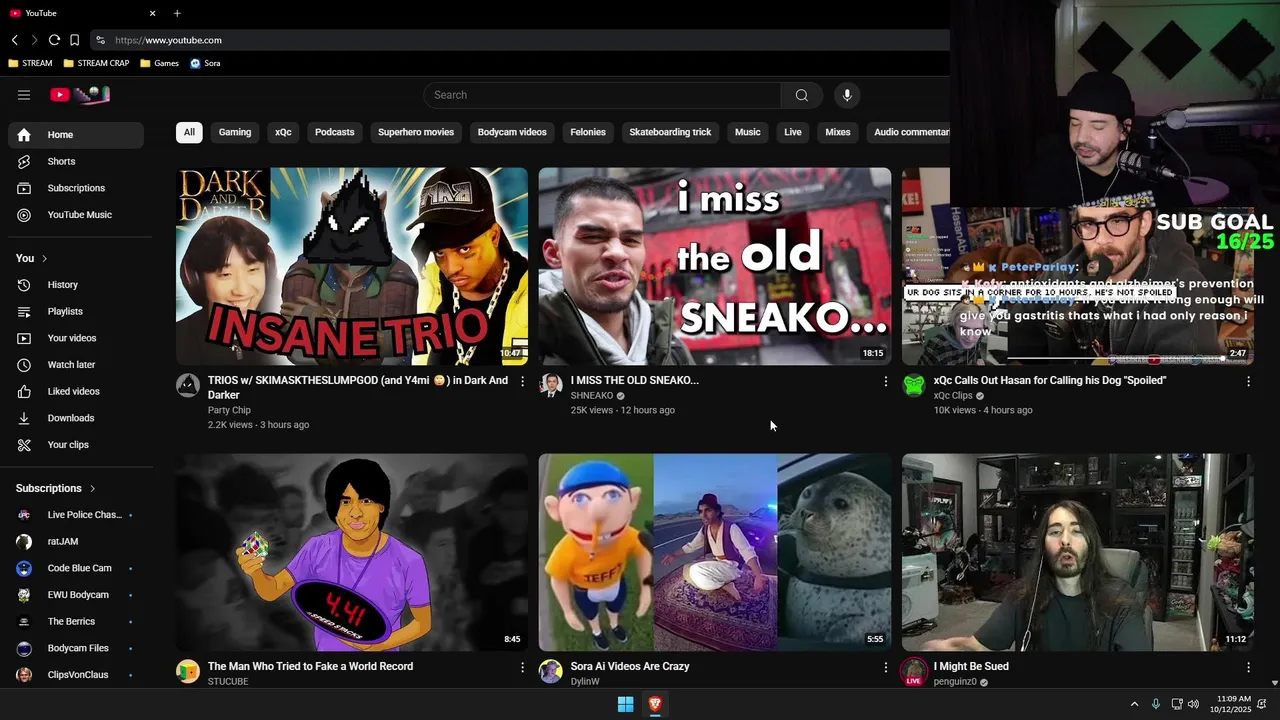Select the xQc filter chip
Image resolution: width=1280 pixels, height=720 pixels.
pyautogui.click(x=283, y=132)
